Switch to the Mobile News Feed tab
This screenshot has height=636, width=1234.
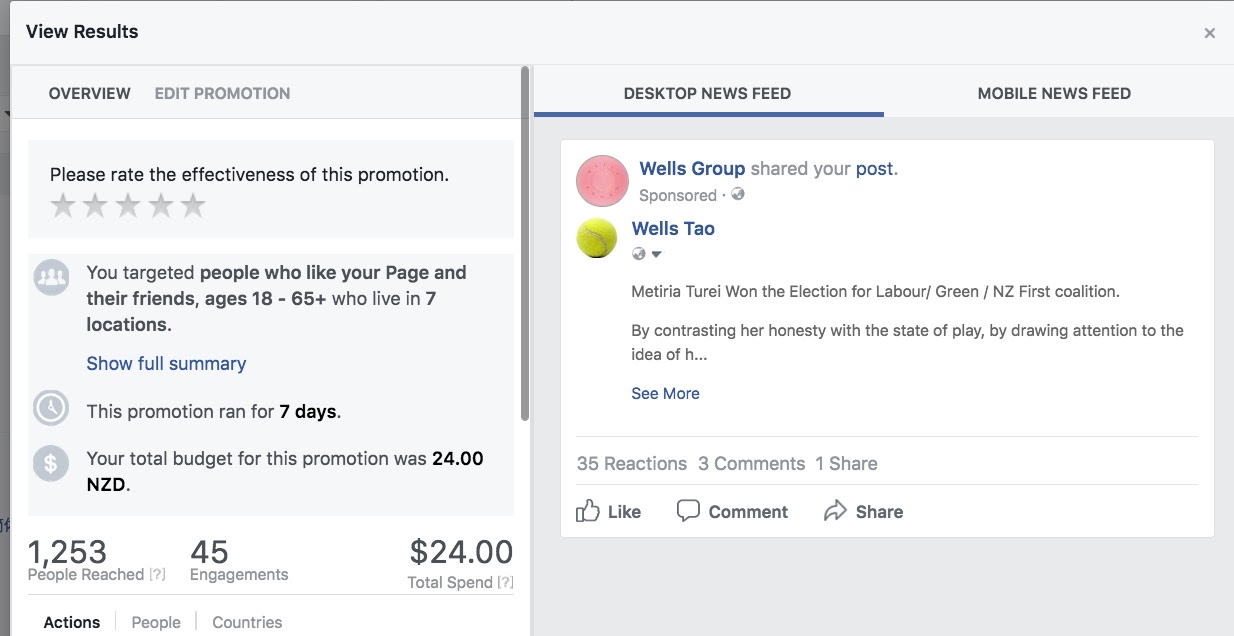(x=1054, y=93)
